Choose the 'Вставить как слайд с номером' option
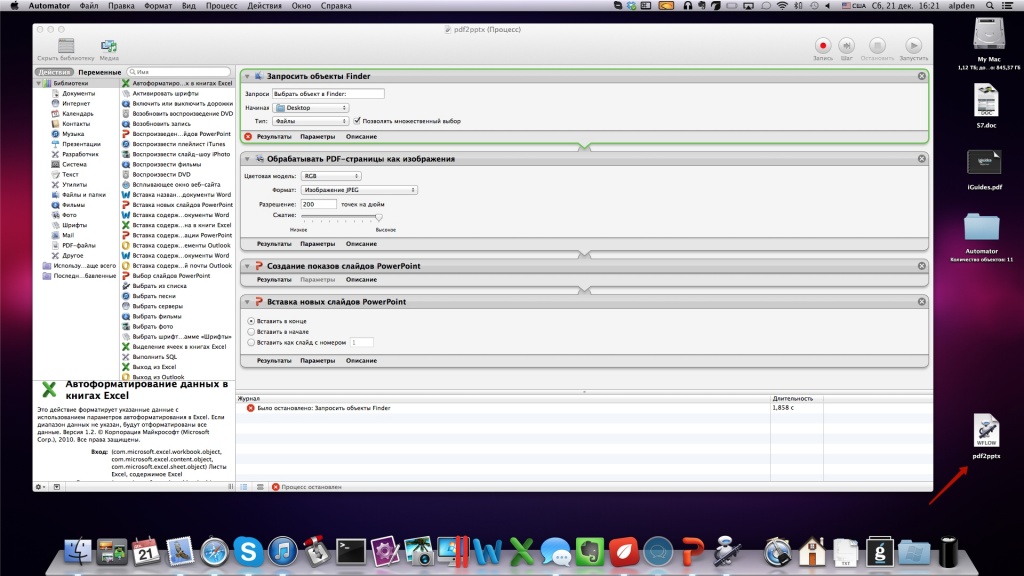Screen dimensions: 1024x576 click(250, 342)
